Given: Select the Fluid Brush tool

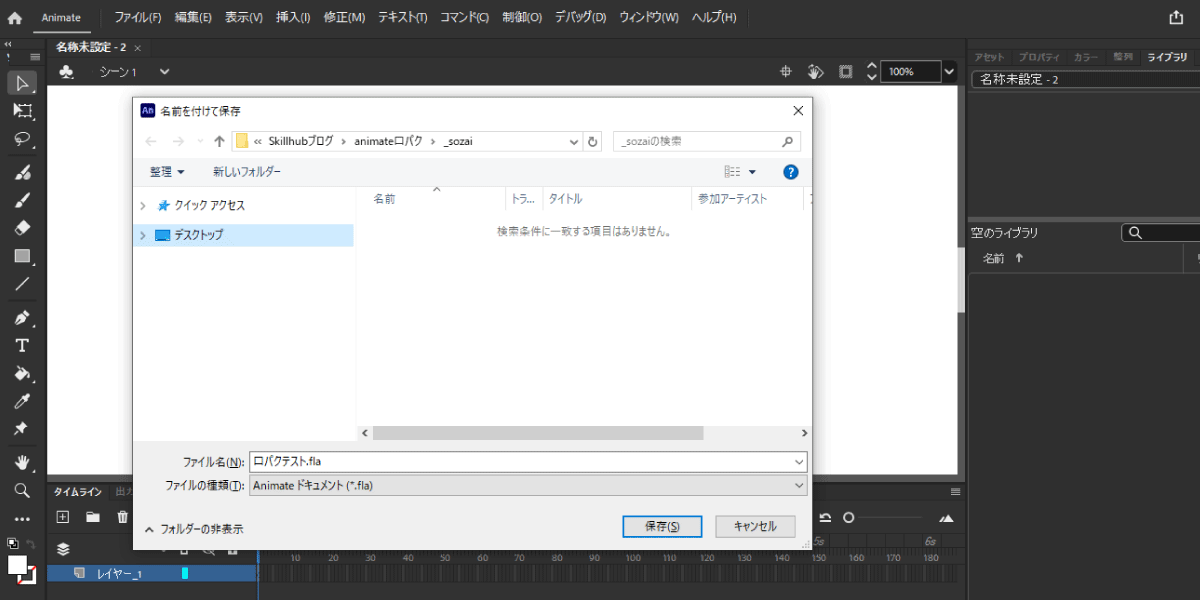Looking at the screenshot, I should 22,172.
